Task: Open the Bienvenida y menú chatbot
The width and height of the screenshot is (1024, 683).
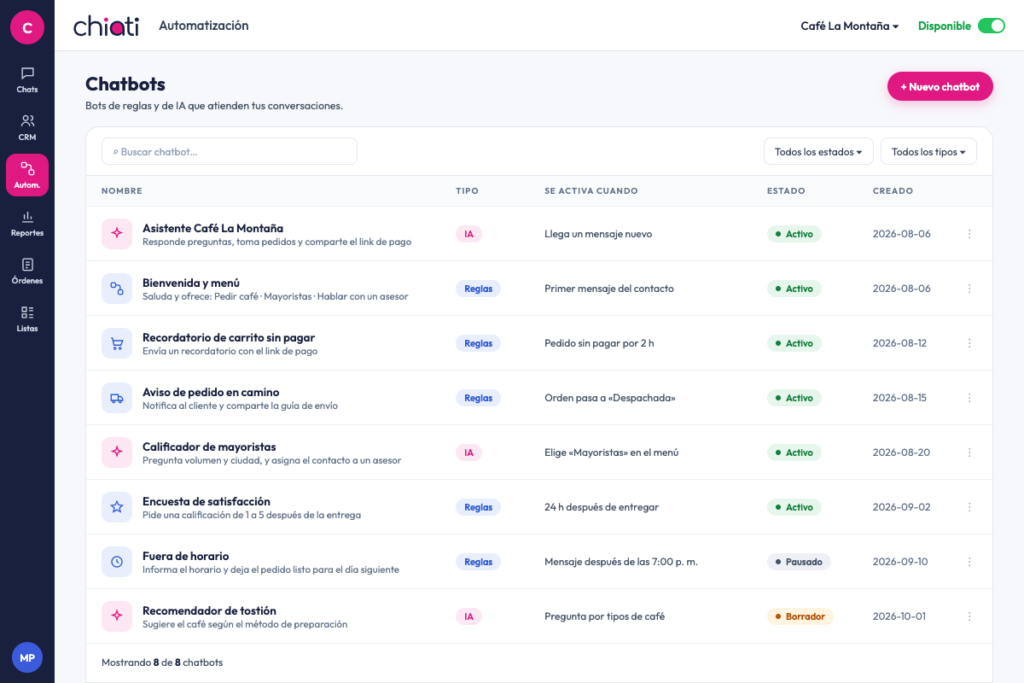Action: [x=191, y=283]
